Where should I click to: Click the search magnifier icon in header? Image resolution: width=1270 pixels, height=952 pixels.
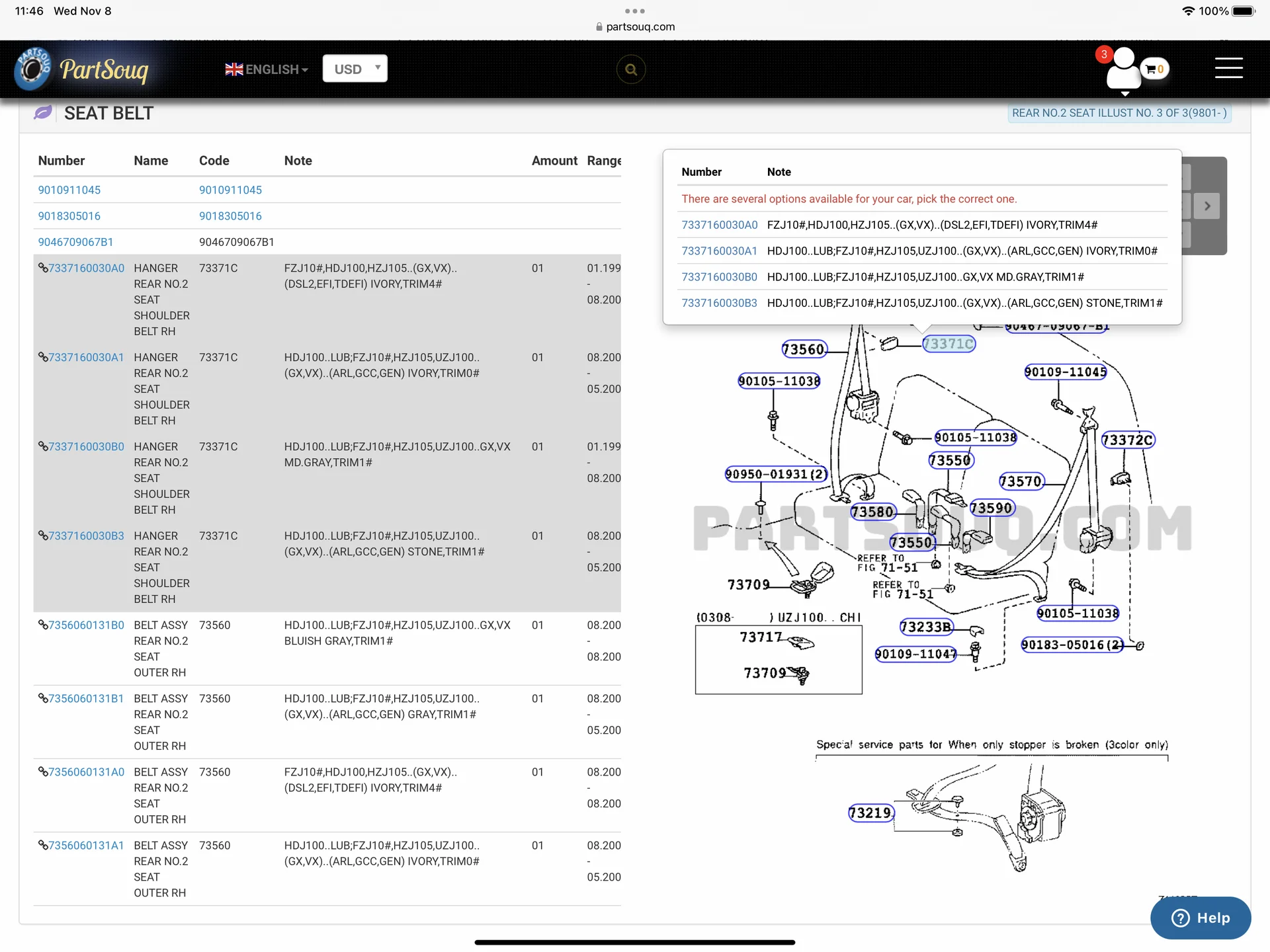(630, 69)
